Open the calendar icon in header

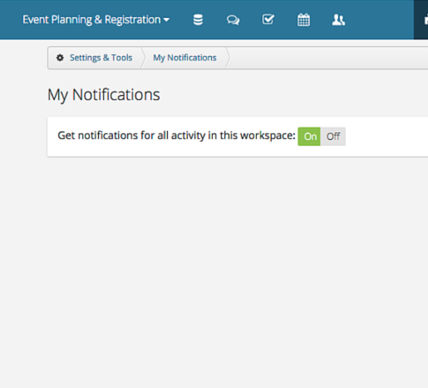303,20
